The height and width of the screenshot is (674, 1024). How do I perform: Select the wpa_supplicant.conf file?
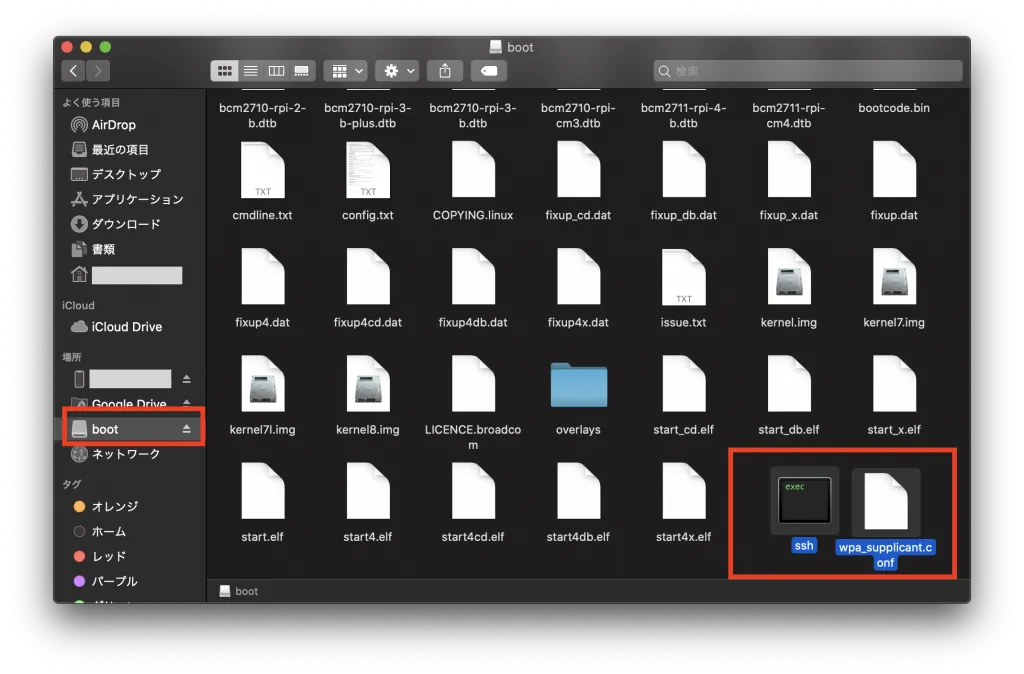(x=885, y=500)
